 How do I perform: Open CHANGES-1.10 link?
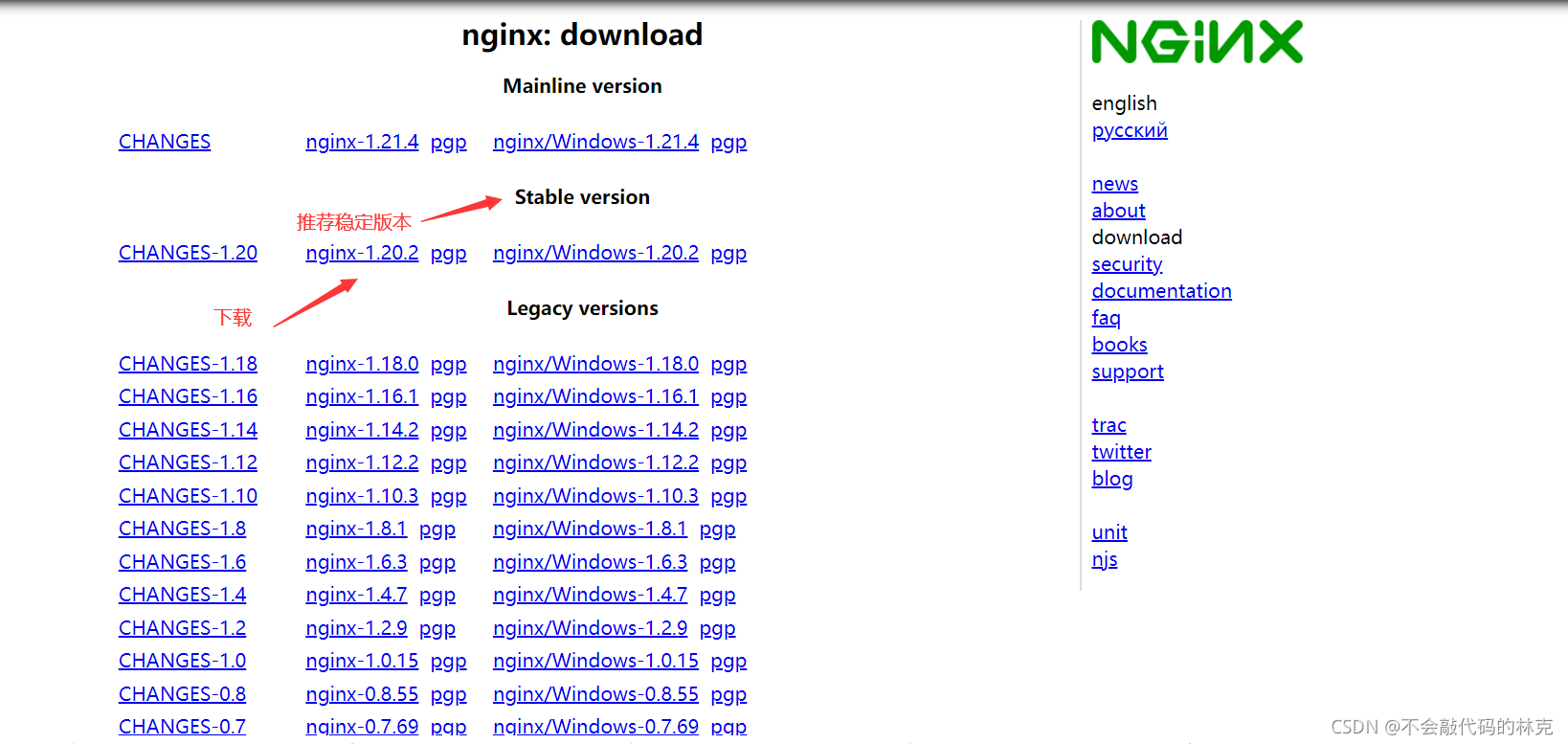[188, 496]
